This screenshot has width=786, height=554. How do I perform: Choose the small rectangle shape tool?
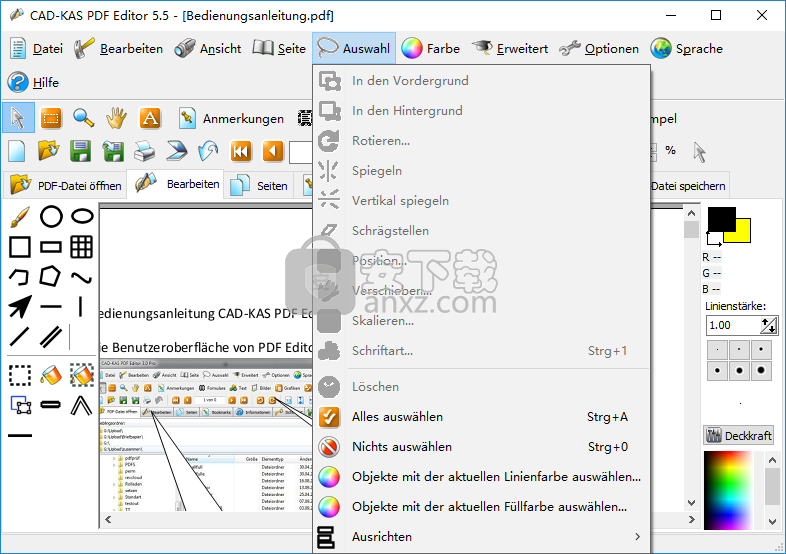(x=51, y=247)
